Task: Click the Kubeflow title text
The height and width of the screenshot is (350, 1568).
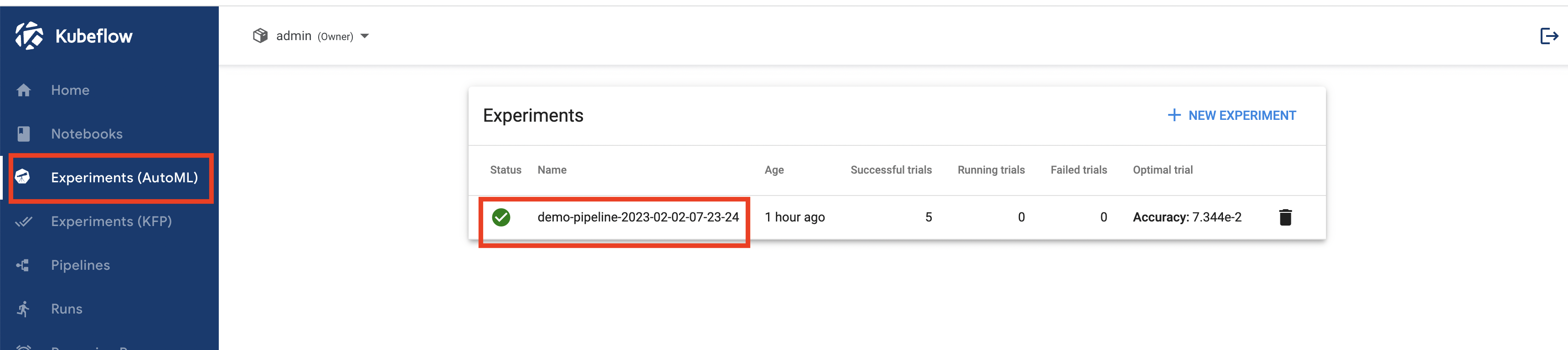Action: [x=94, y=36]
